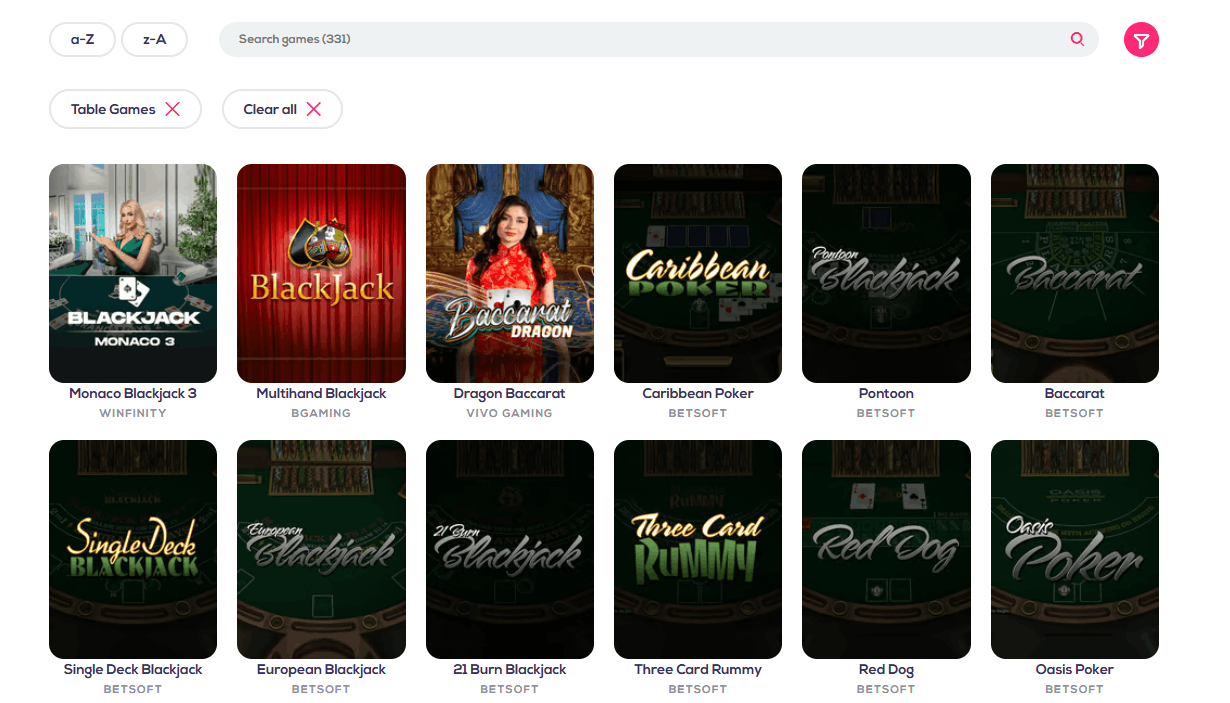
Task: Open Caribbean Poker game thumbnail
Action: (x=698, y=273)
